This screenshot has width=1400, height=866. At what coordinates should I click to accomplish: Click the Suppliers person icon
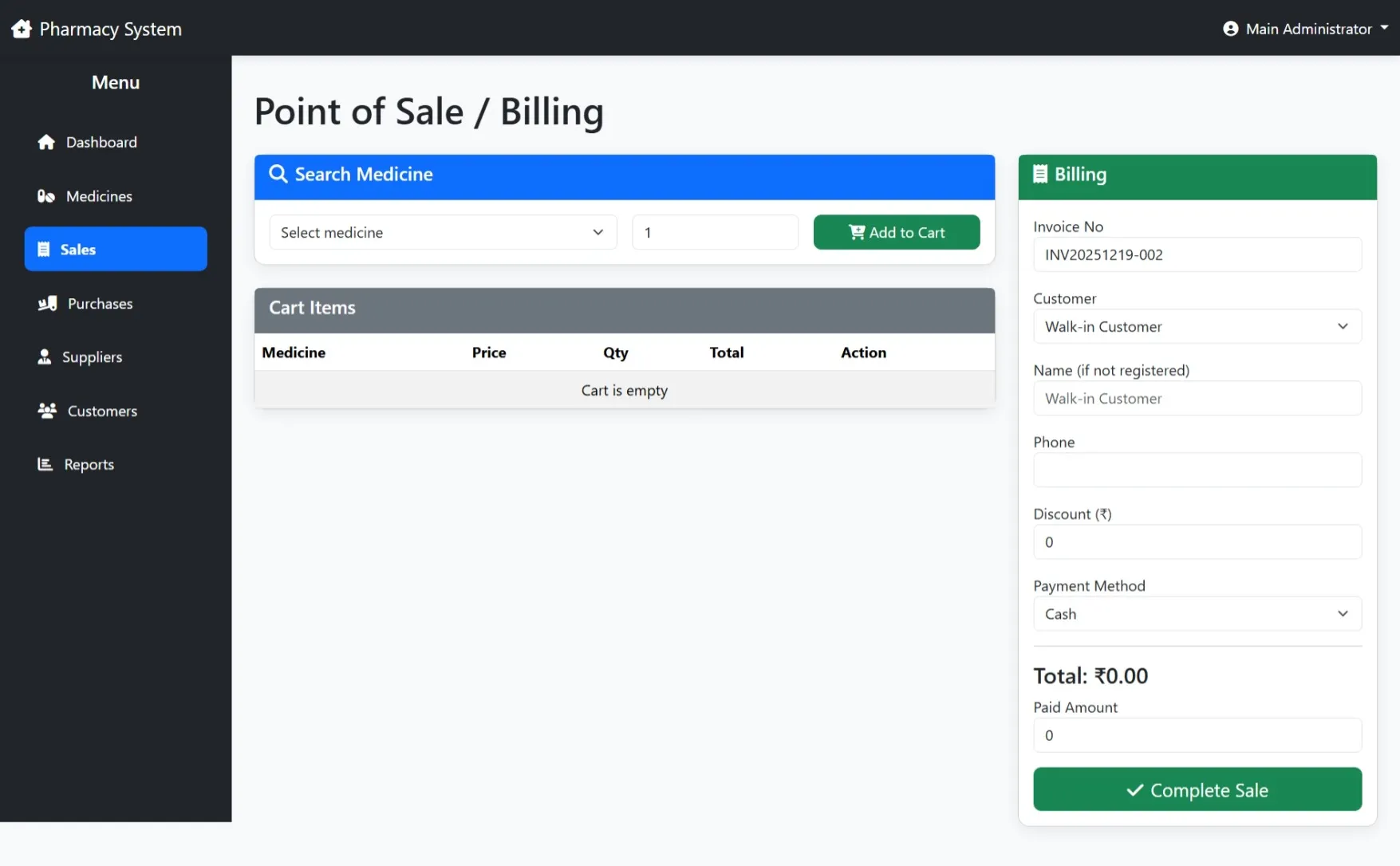(x=45, y=356)
